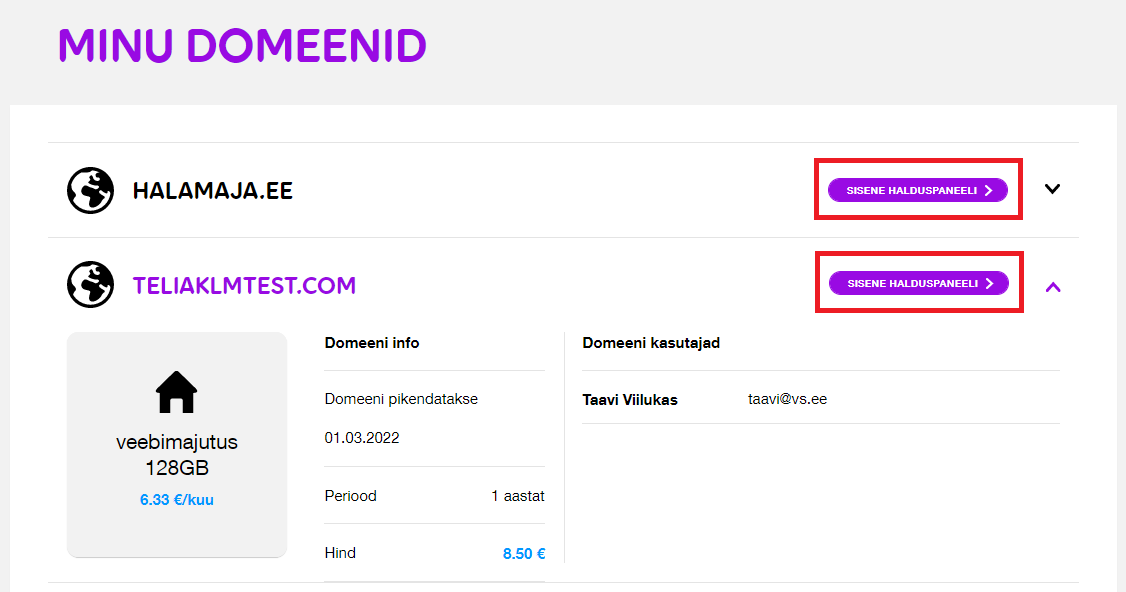Click user name Taavi Viilukas
1126x592 pixels.
630,400
